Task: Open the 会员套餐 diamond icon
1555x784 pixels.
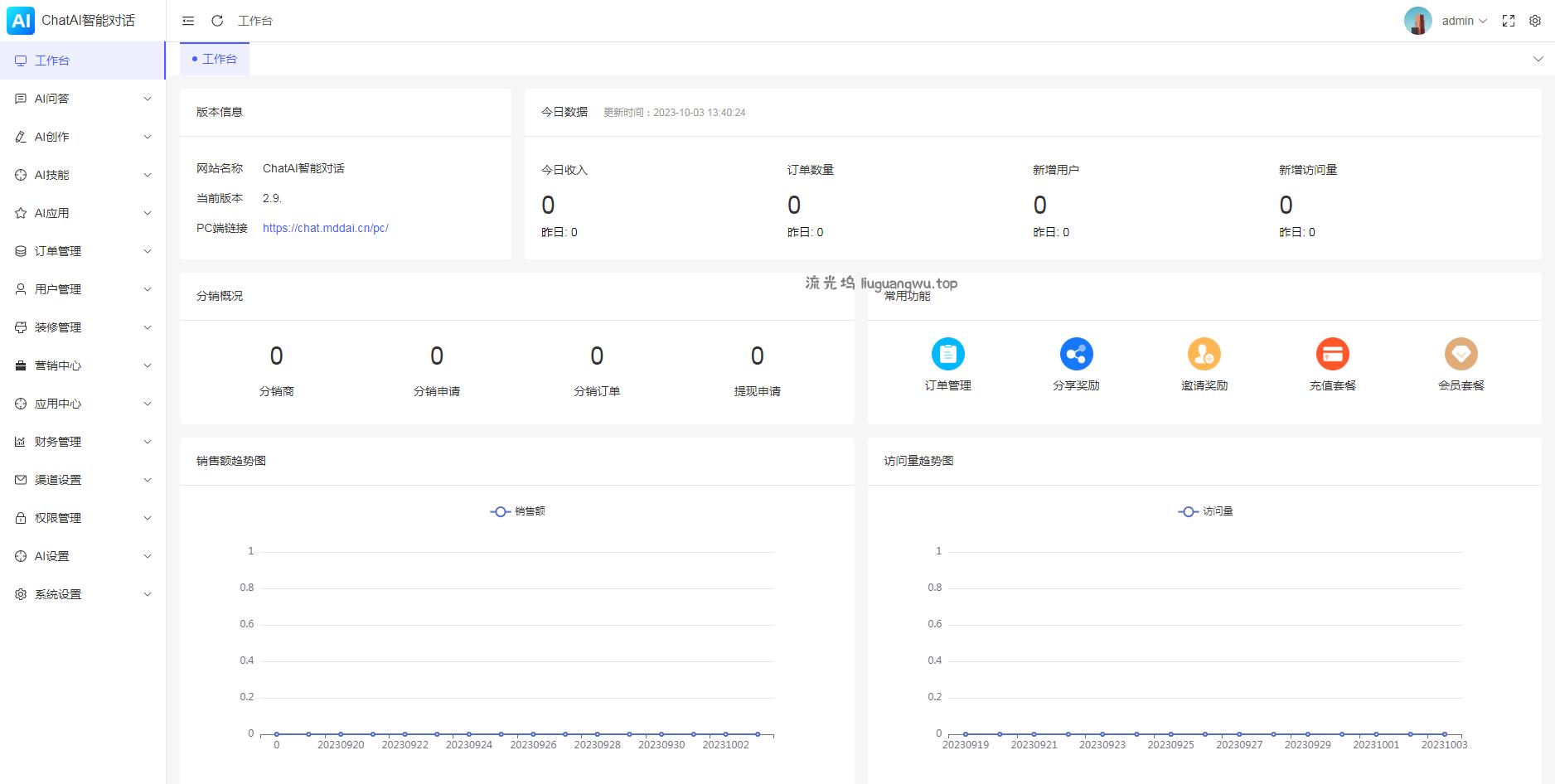Action: pyautogui.click(x=1461, y=354)
